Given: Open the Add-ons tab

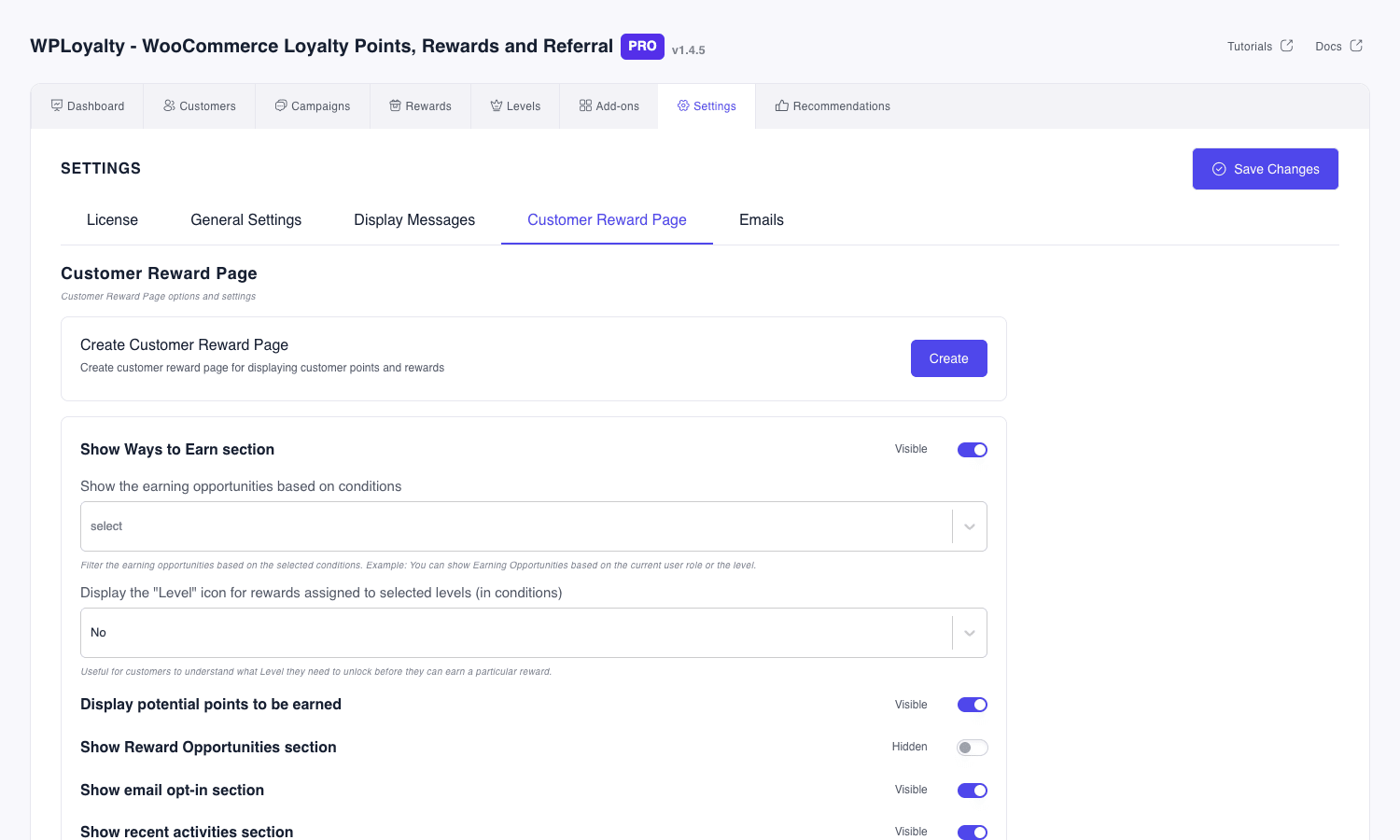Looking at the screenshot, I should [x=609, y=106].
